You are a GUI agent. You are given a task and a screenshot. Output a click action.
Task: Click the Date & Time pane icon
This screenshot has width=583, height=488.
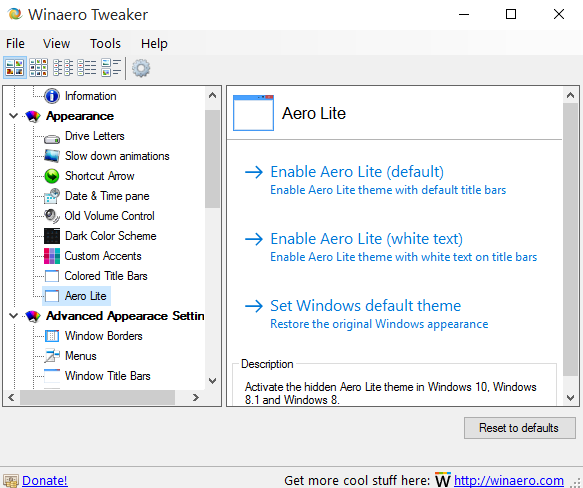pos(52,196)
